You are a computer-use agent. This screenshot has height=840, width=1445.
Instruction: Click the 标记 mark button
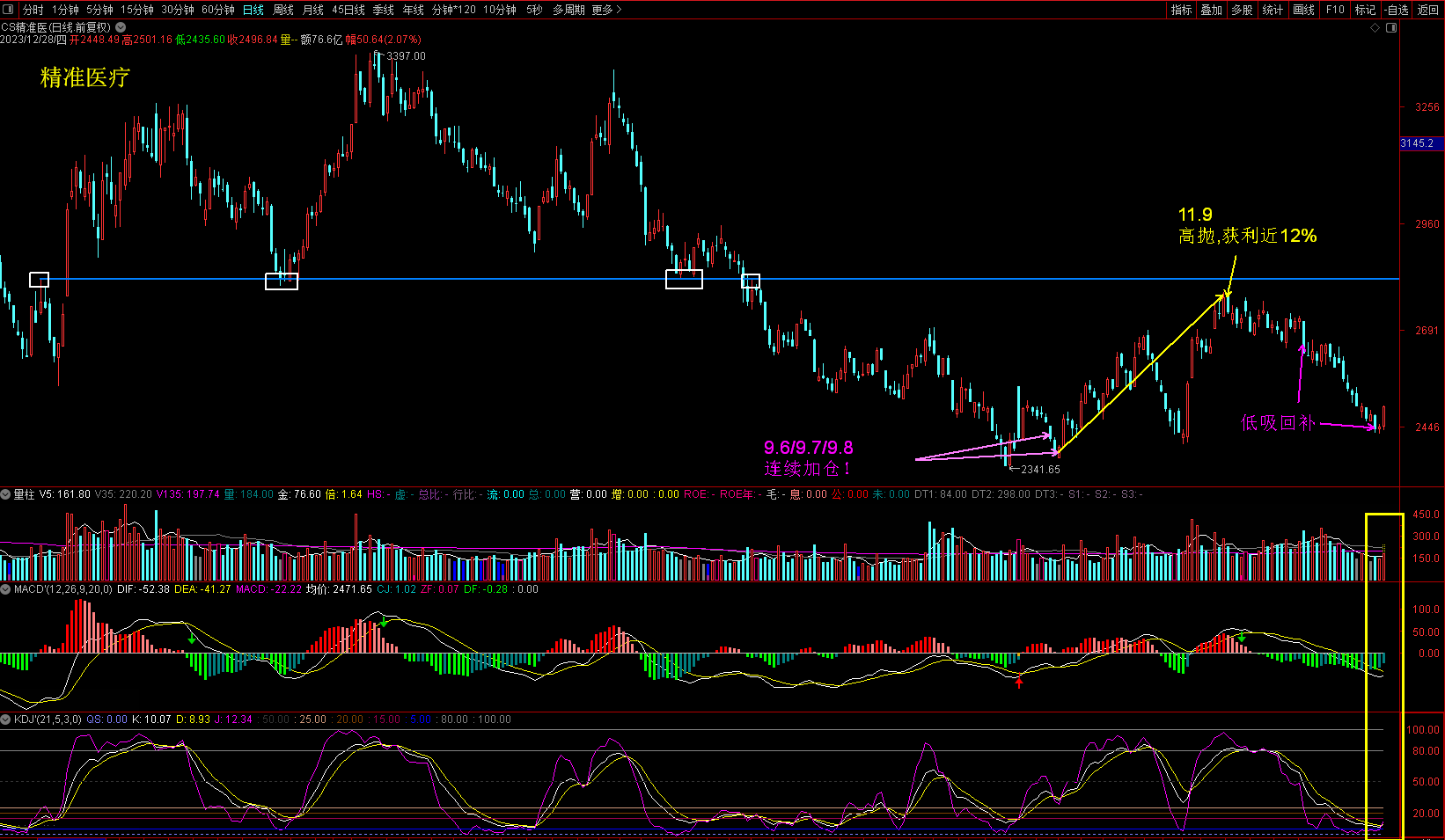[x=1366, y=10]
